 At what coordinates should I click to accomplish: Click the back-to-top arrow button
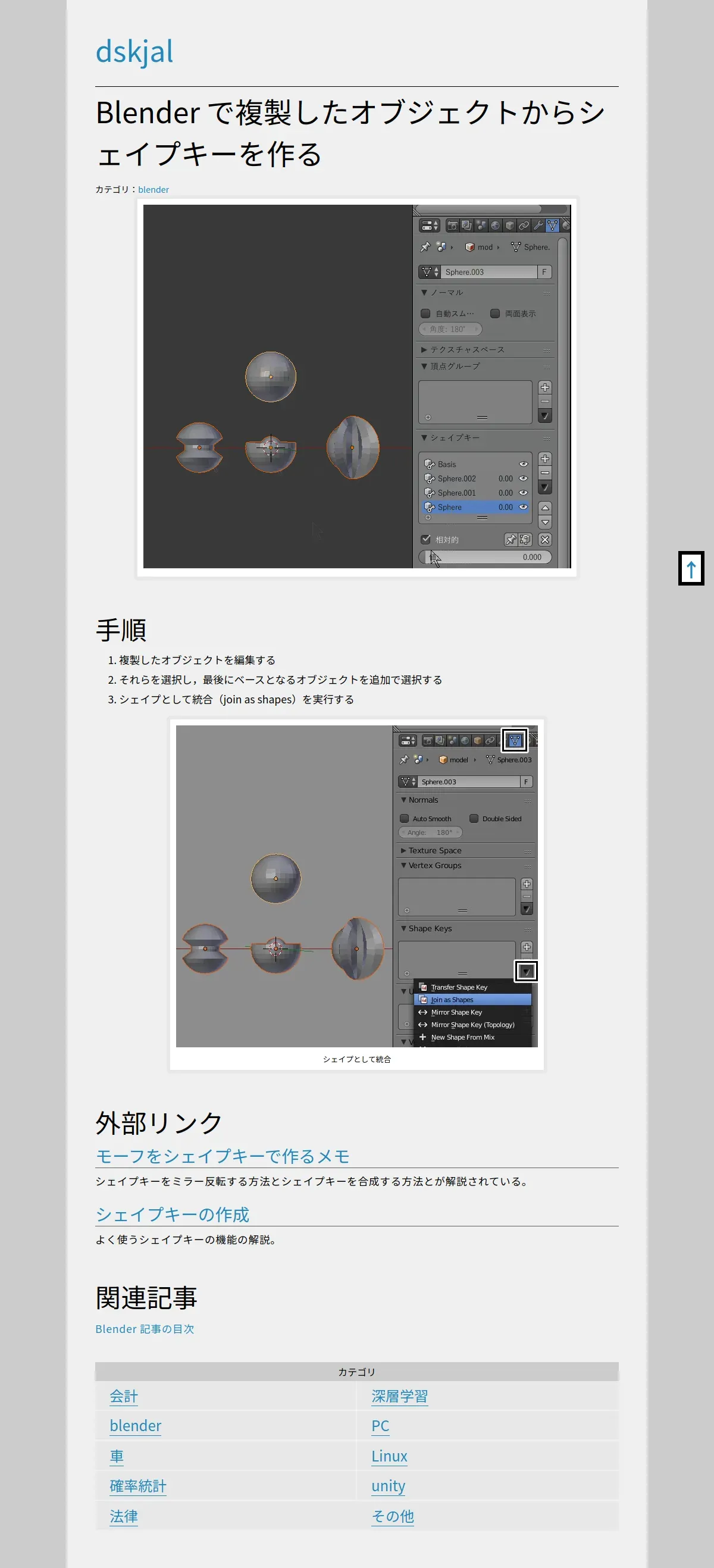tap(691, 568)
